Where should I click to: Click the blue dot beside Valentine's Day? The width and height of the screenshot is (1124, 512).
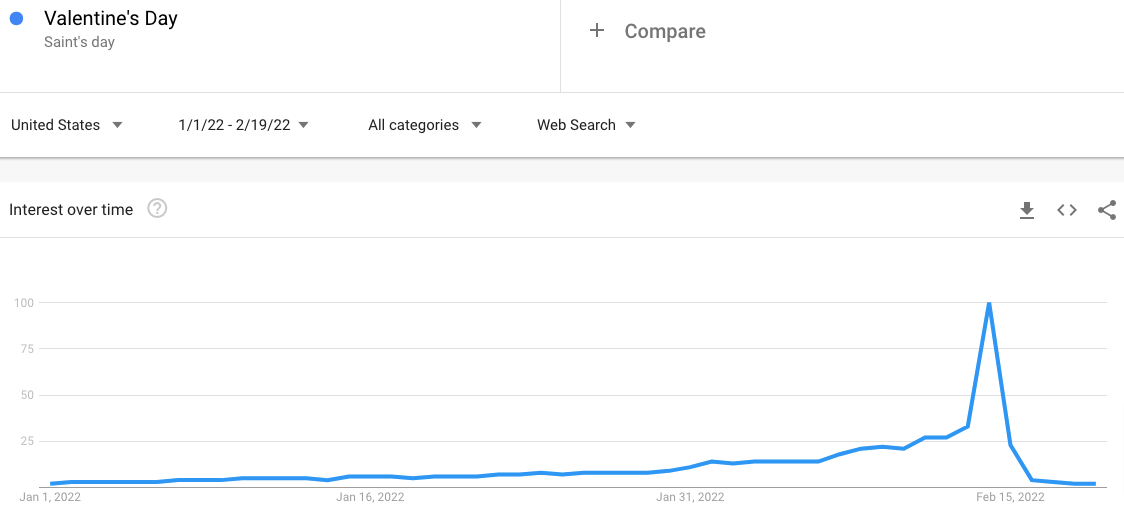point(16,19)
